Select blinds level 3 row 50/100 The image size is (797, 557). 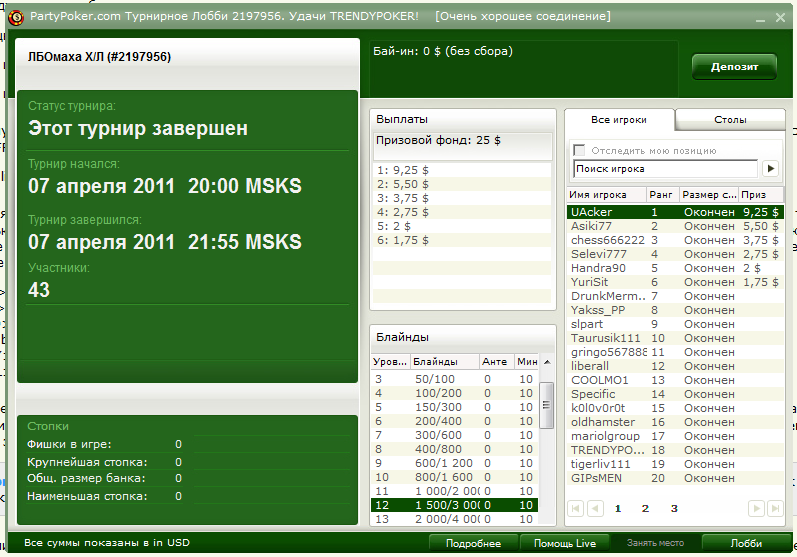[x=455, y=379]
